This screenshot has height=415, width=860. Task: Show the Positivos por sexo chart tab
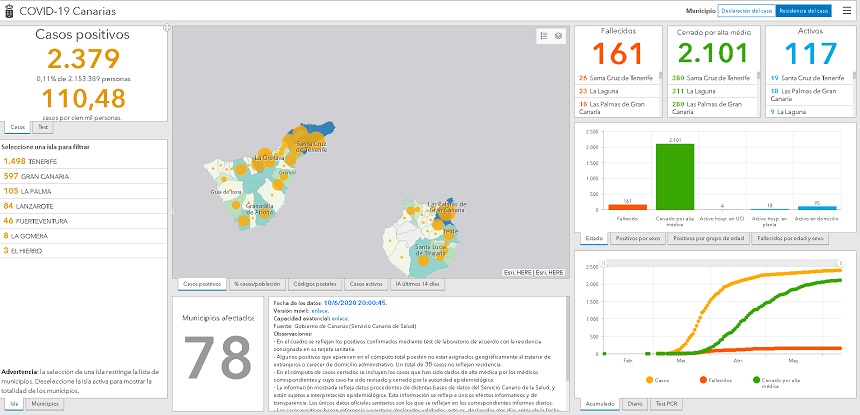pos(637,239)
